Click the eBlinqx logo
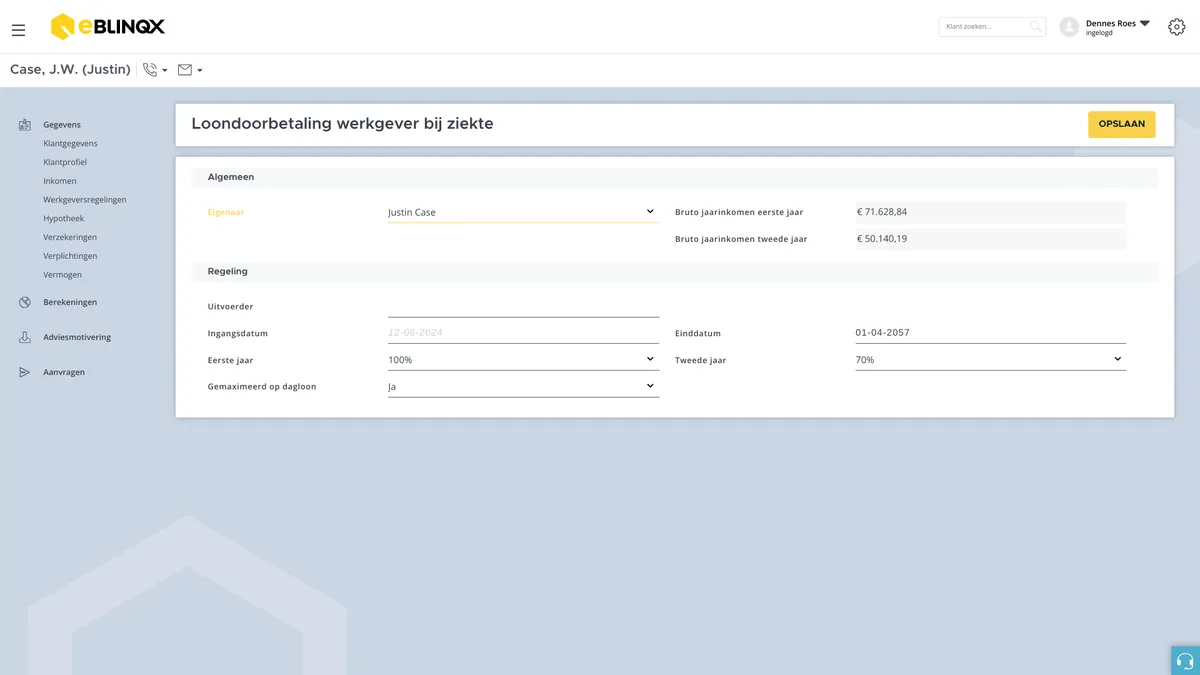Screen dimensions: 1200x675 (108, 27)
